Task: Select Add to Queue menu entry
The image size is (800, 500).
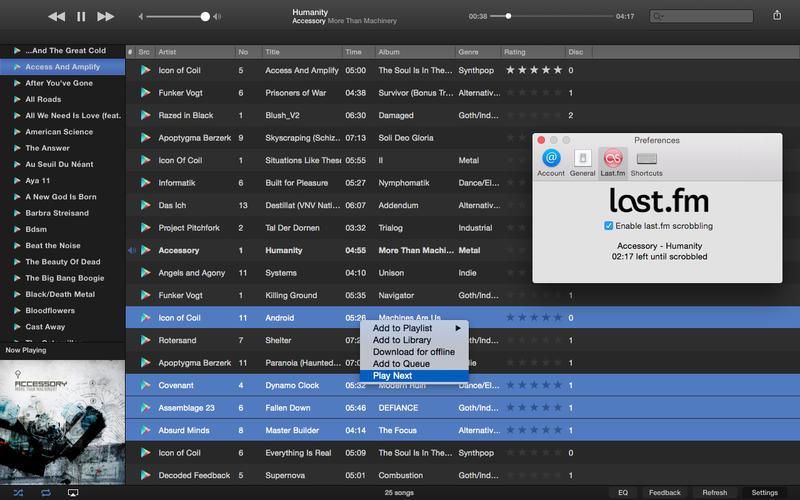Action: click(414, 364)
